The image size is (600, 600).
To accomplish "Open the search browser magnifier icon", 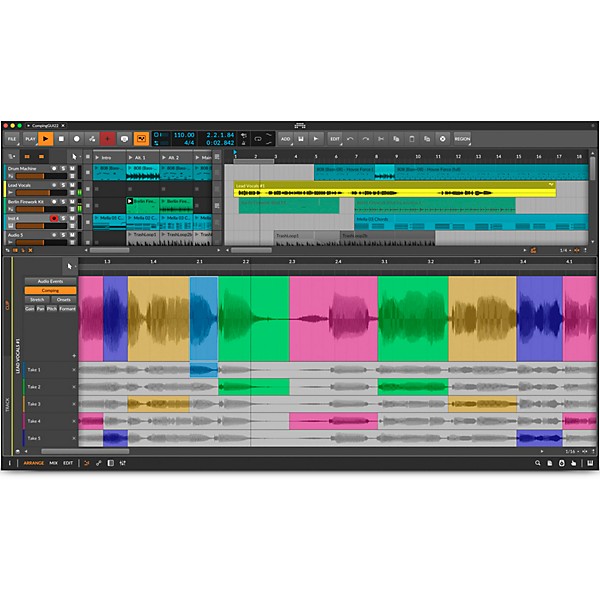I will click(x=537, y=463).
